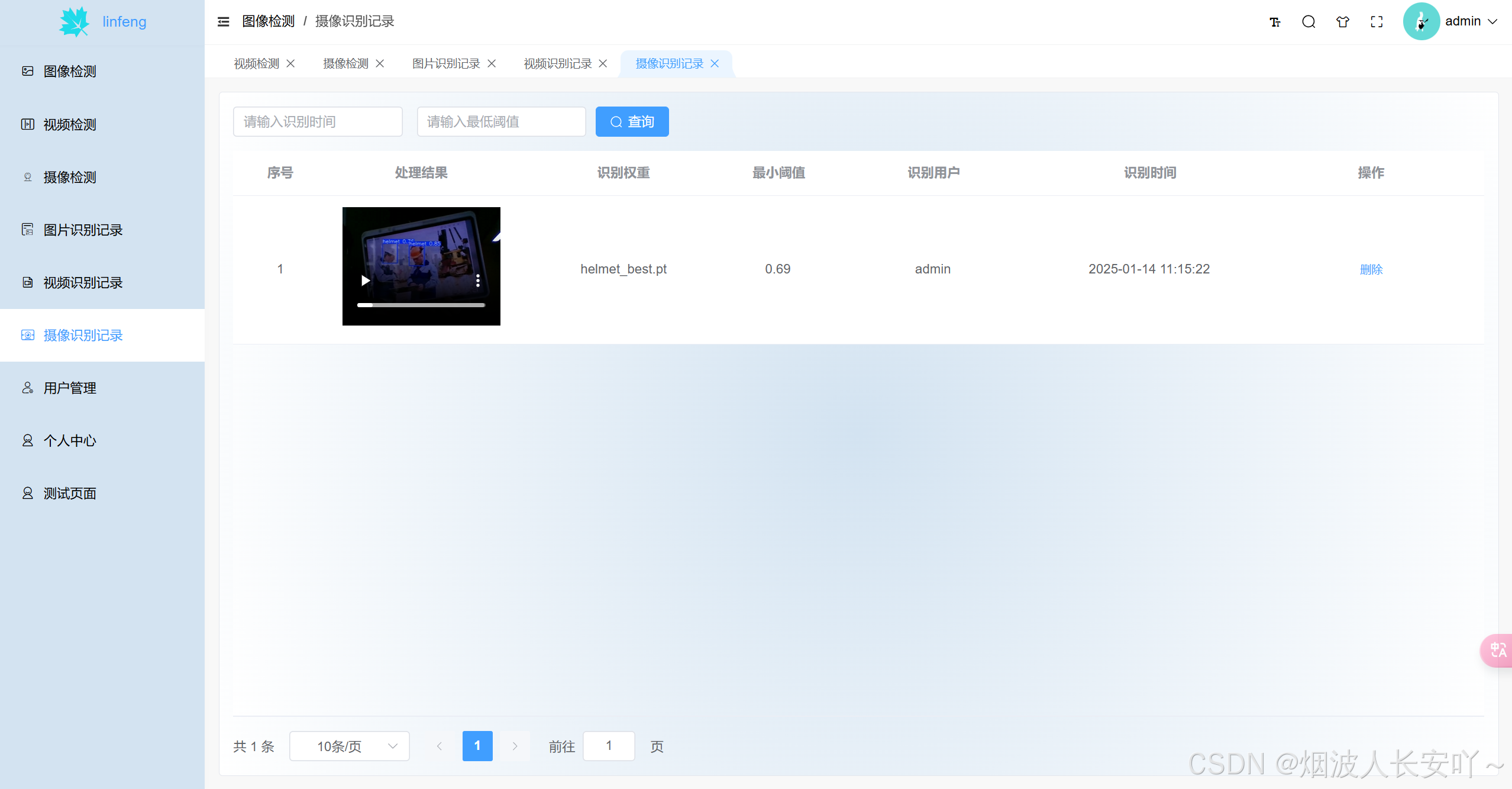
Task: Close the 摄像识别记录 tab
Action: (x=715, y=63)
